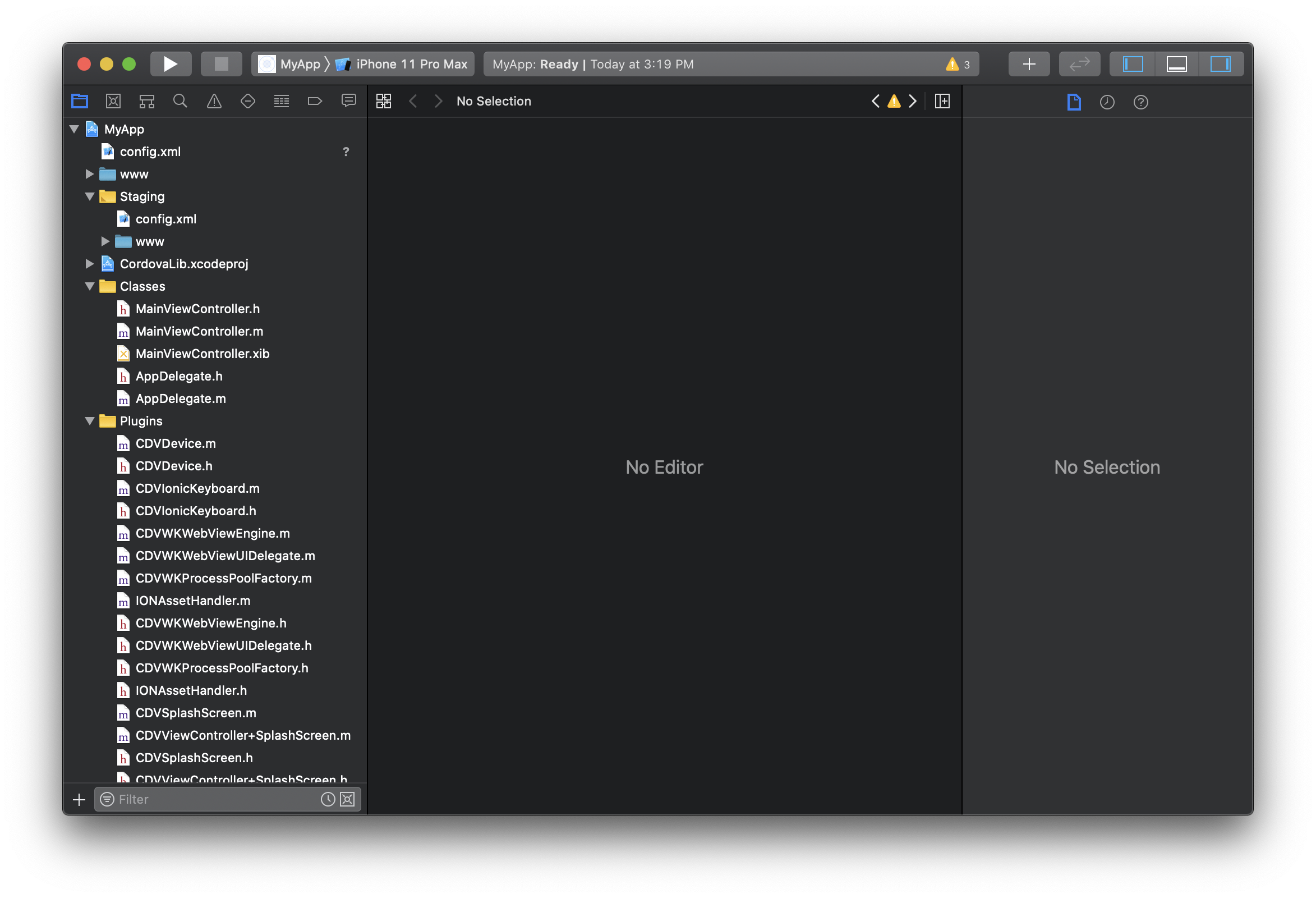Switch to Quick Help inspector tab
The image size is (1316, 898).
1140,102
